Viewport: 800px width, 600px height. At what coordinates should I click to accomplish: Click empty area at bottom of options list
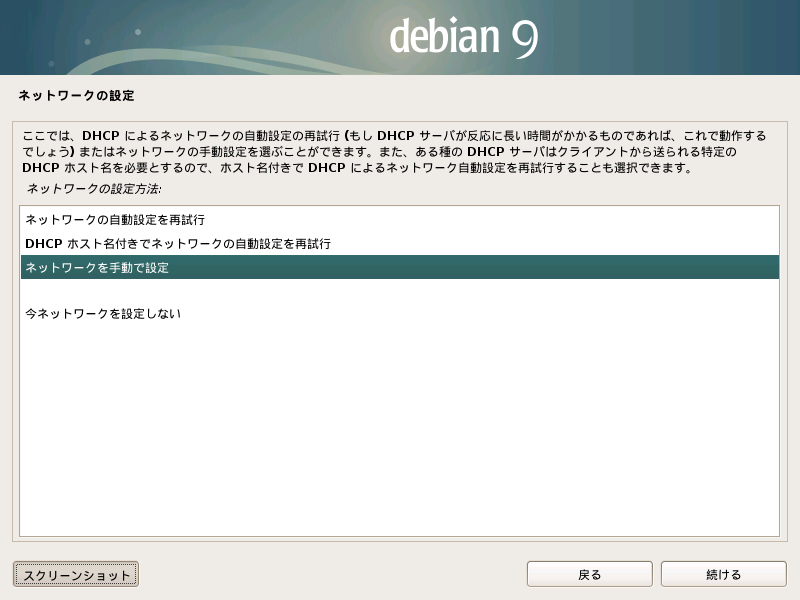(400, 450)
